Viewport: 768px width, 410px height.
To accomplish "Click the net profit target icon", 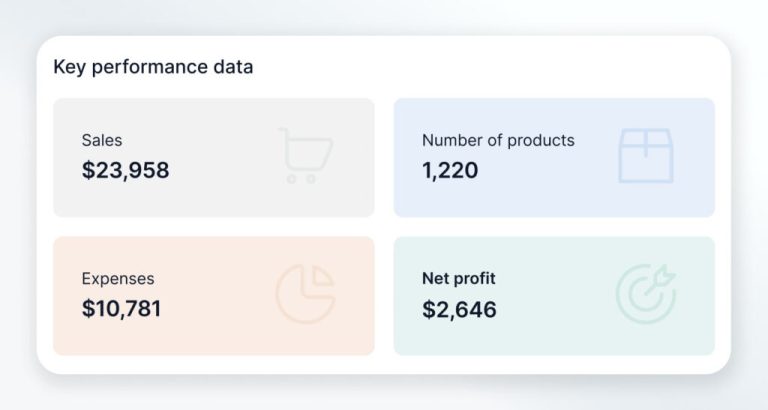I will 645,294.
